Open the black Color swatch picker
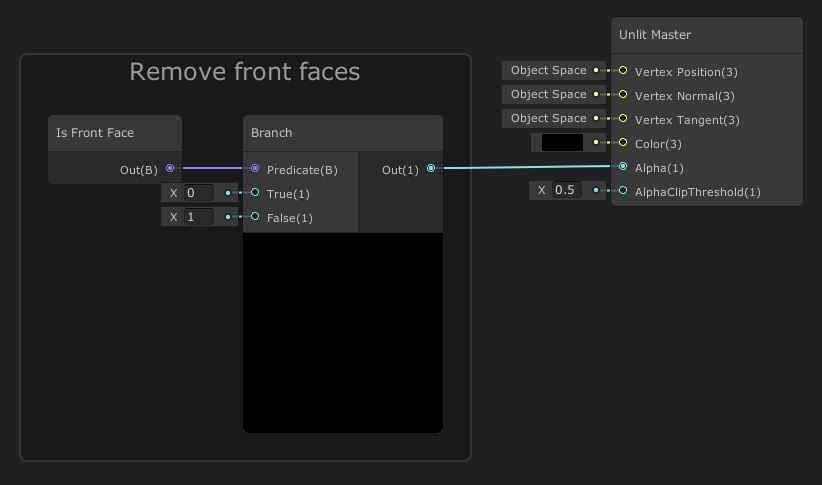The height and width of the screenshot is (485, 822). coord(562,143)
